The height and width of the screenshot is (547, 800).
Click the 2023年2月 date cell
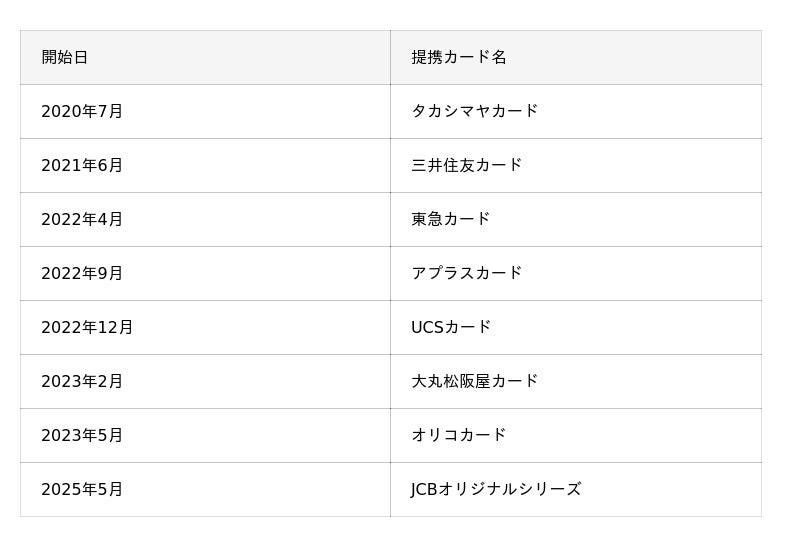click(82, 381)
